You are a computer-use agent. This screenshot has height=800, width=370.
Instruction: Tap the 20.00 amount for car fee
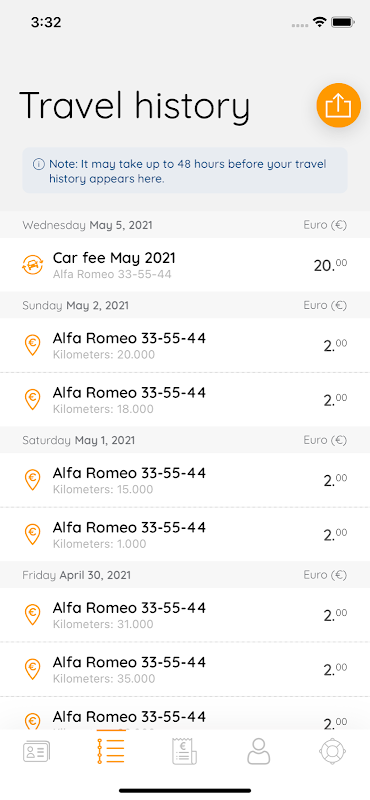point(330,265)
